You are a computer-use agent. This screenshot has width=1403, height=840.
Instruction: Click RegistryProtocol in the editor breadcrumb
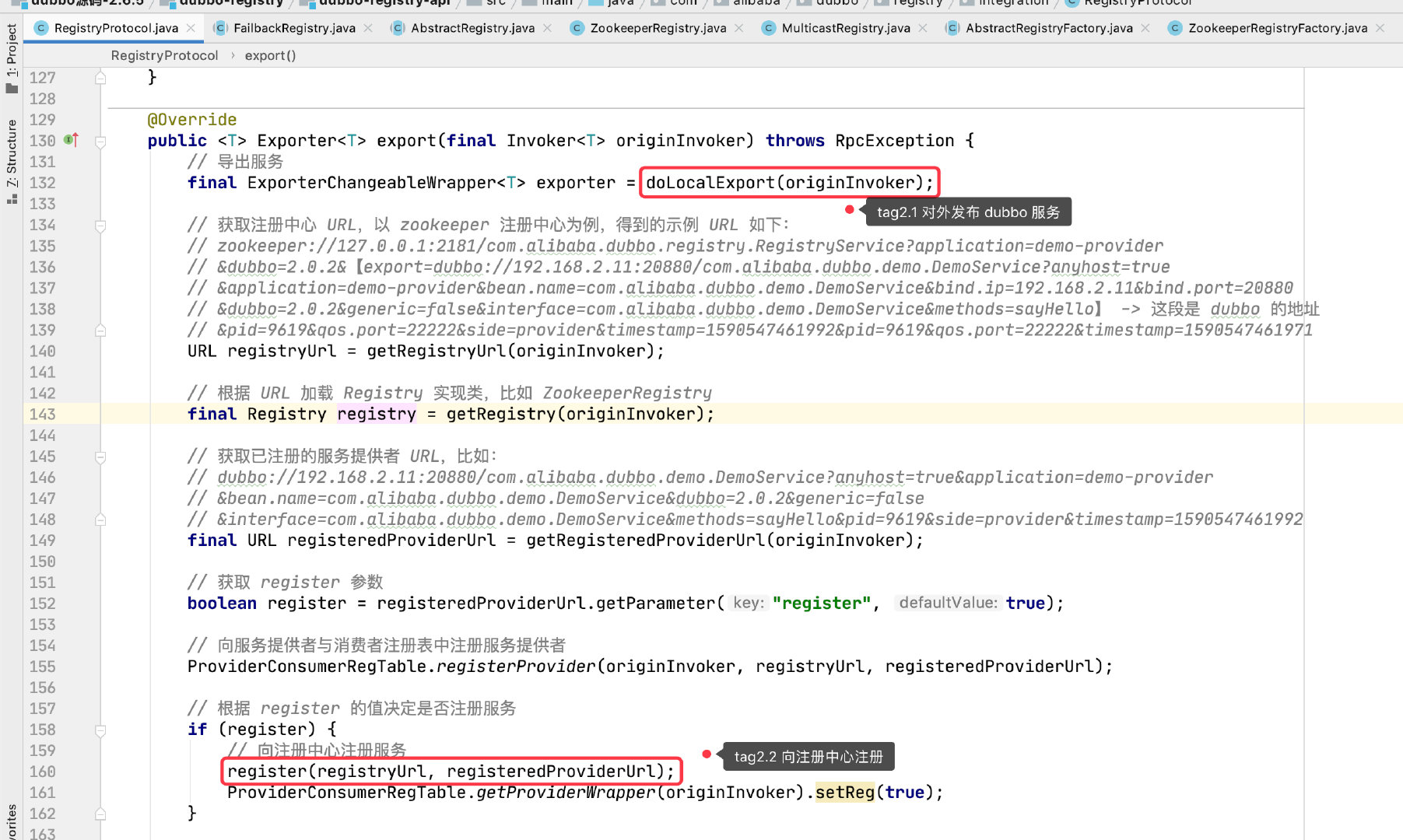coord(164,55)
